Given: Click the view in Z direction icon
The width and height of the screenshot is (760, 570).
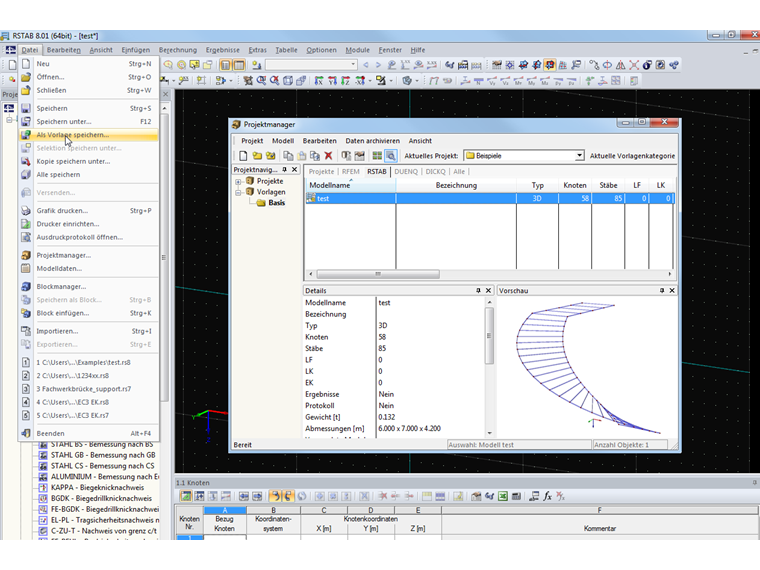Looking at the screenshot, I should click(346, 80).
